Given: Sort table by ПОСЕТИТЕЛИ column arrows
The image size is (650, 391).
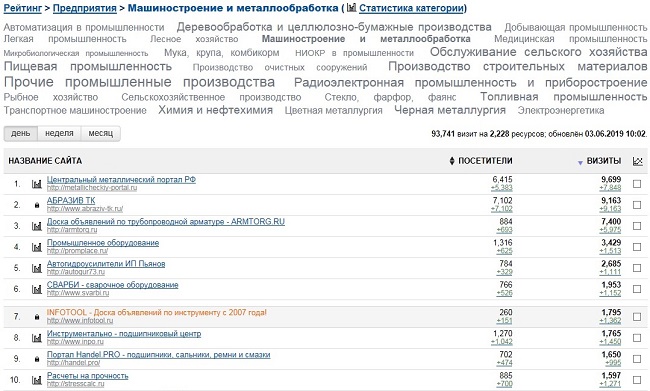Looking at the screenshot, I should 452,161.
